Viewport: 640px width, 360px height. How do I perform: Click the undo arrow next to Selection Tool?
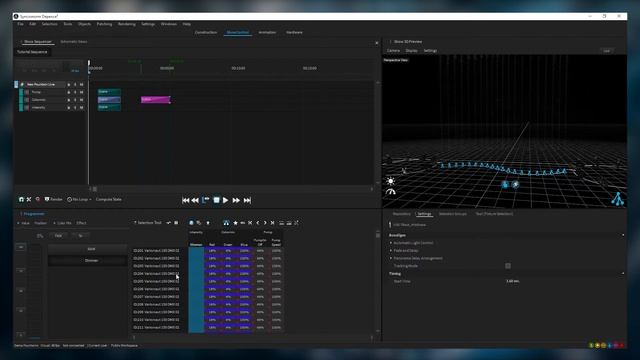coord(168,223)
